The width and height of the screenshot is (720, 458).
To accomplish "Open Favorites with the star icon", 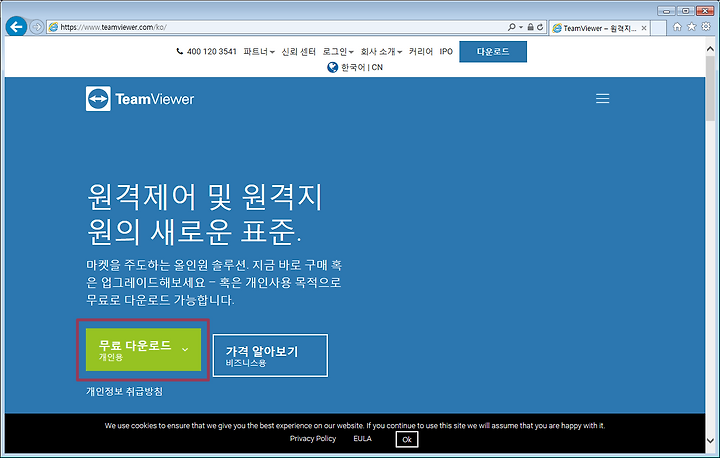I will pos(692,27).
